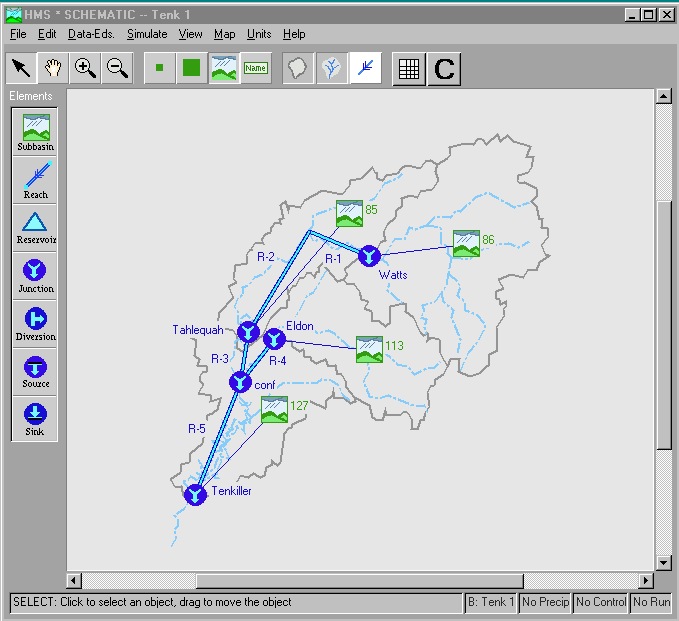Click the vertical scrollbar down arrow

coord(663,563)
